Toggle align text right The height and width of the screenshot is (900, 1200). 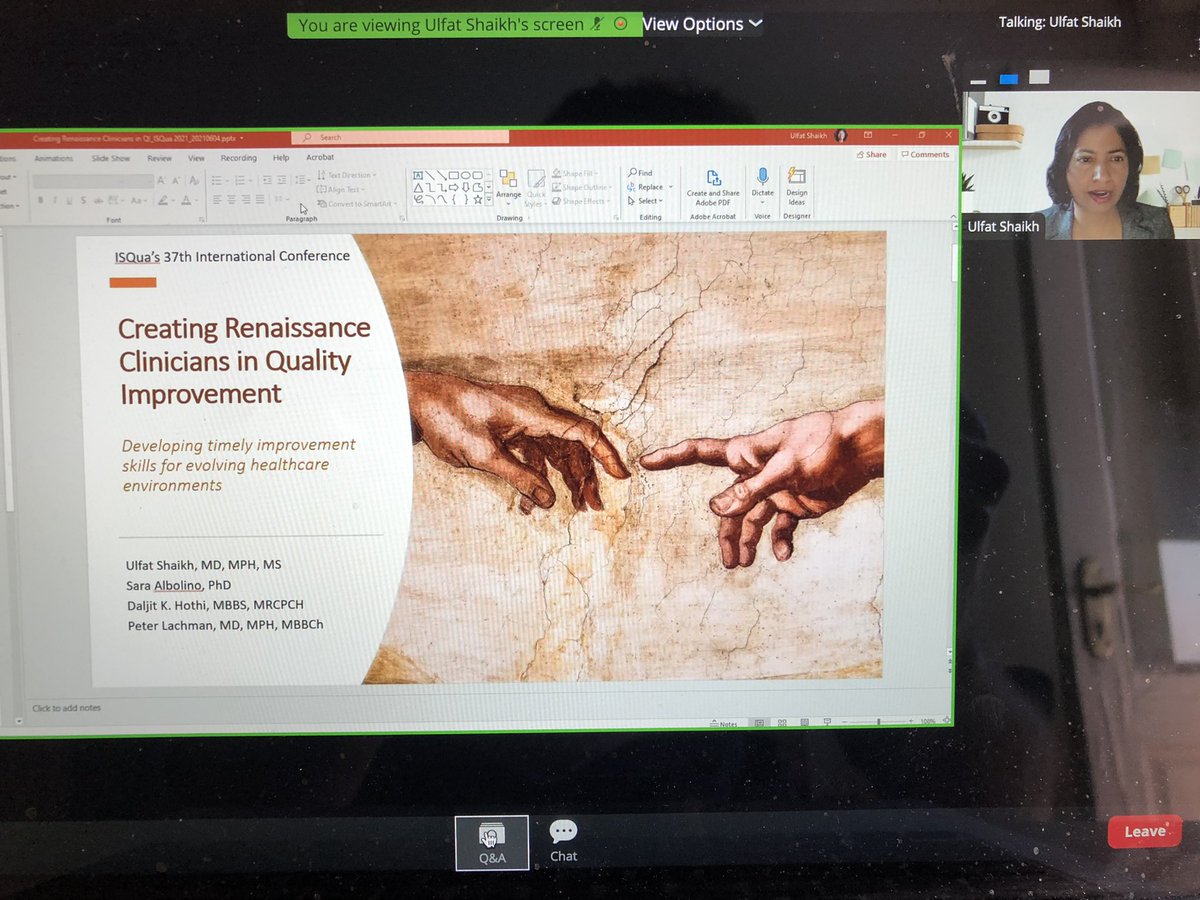point(246,200)
